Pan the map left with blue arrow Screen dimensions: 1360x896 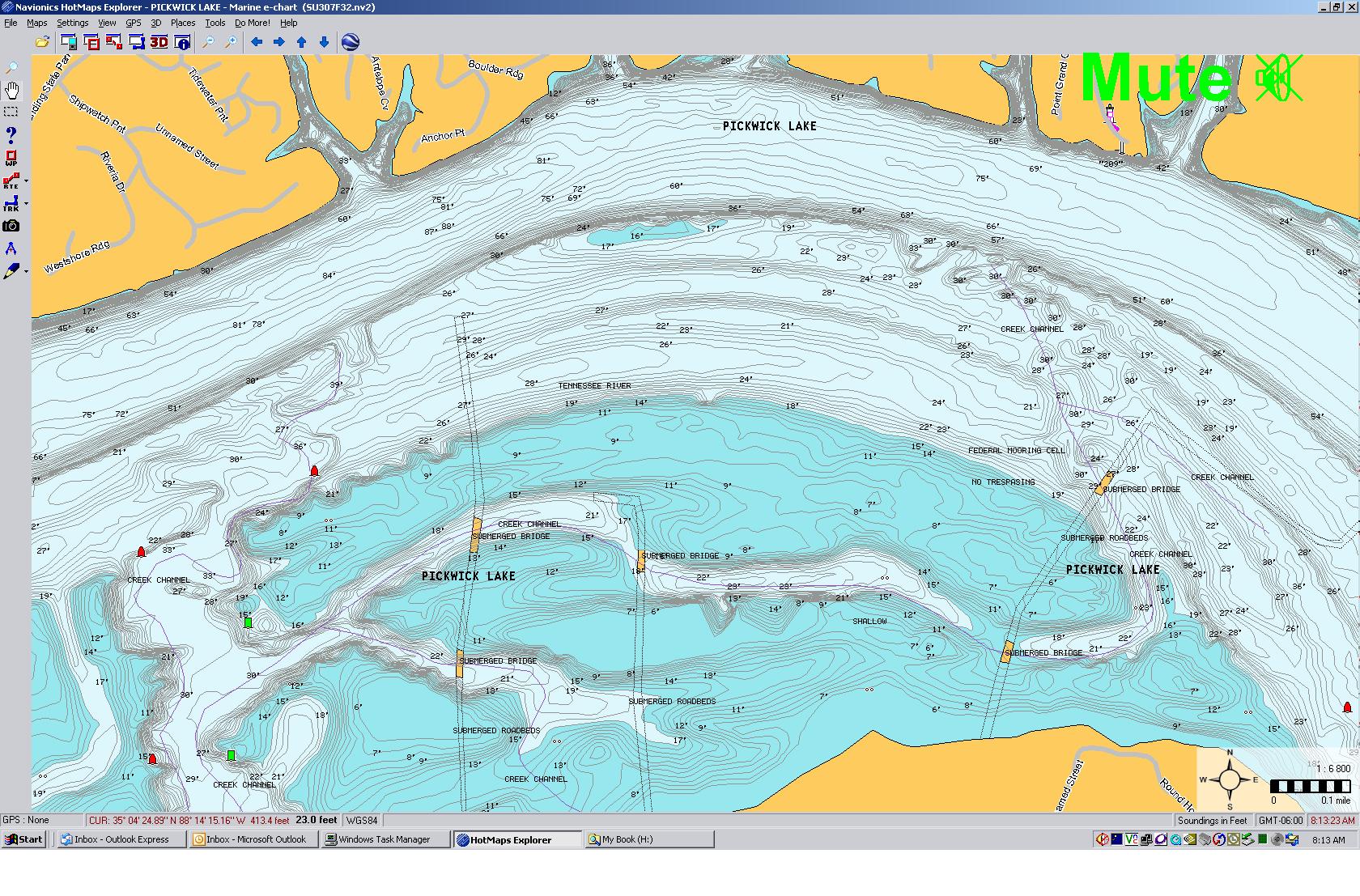(x=257, y=42)
